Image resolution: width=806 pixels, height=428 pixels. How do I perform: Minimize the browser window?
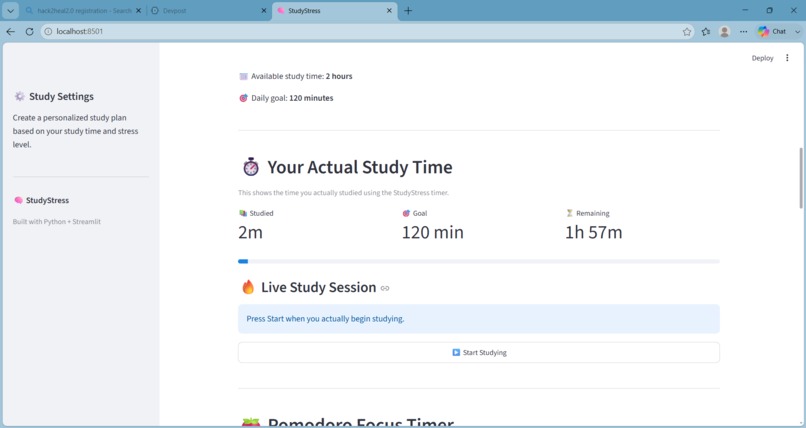click(745, 10)
